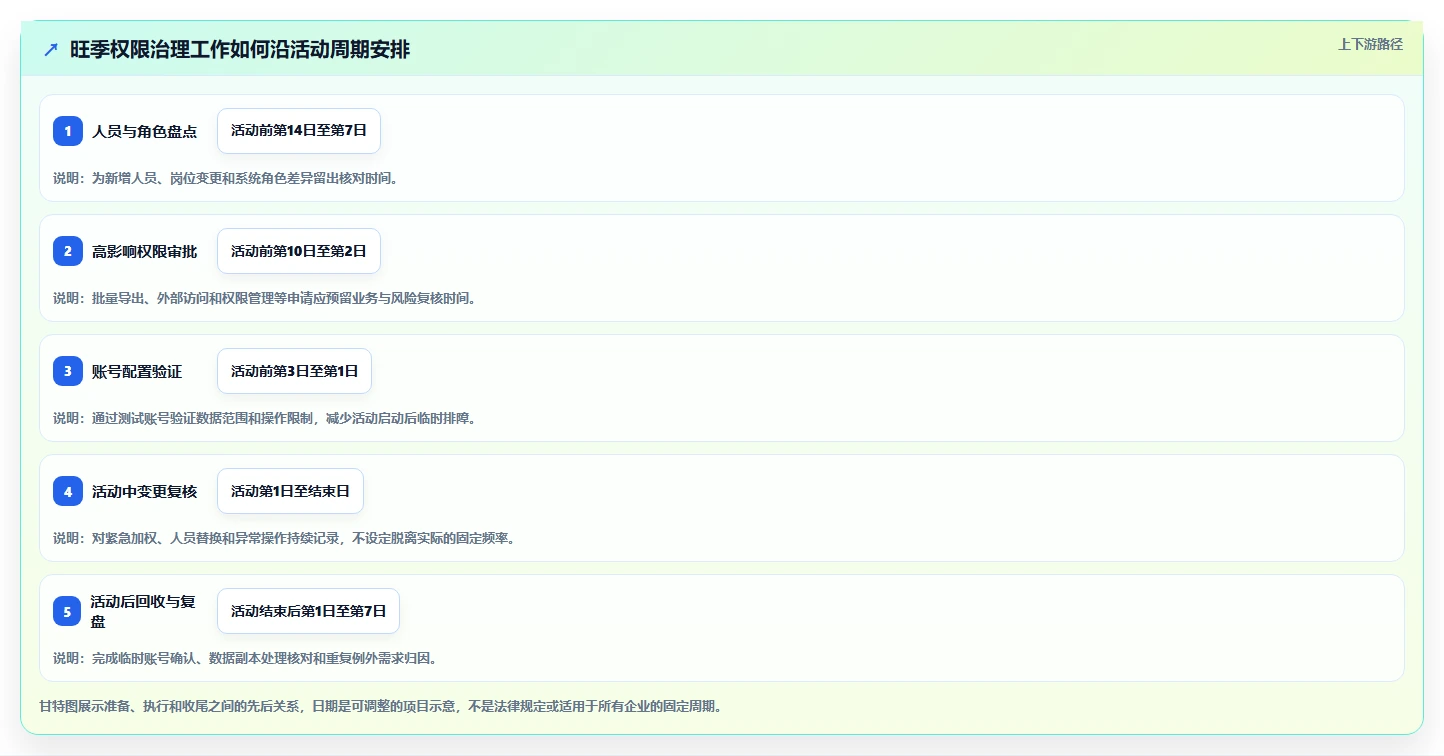Click the 高影响权限审批 step title
The height and width of the screenshot is (756, 1444).
[145, 251]
